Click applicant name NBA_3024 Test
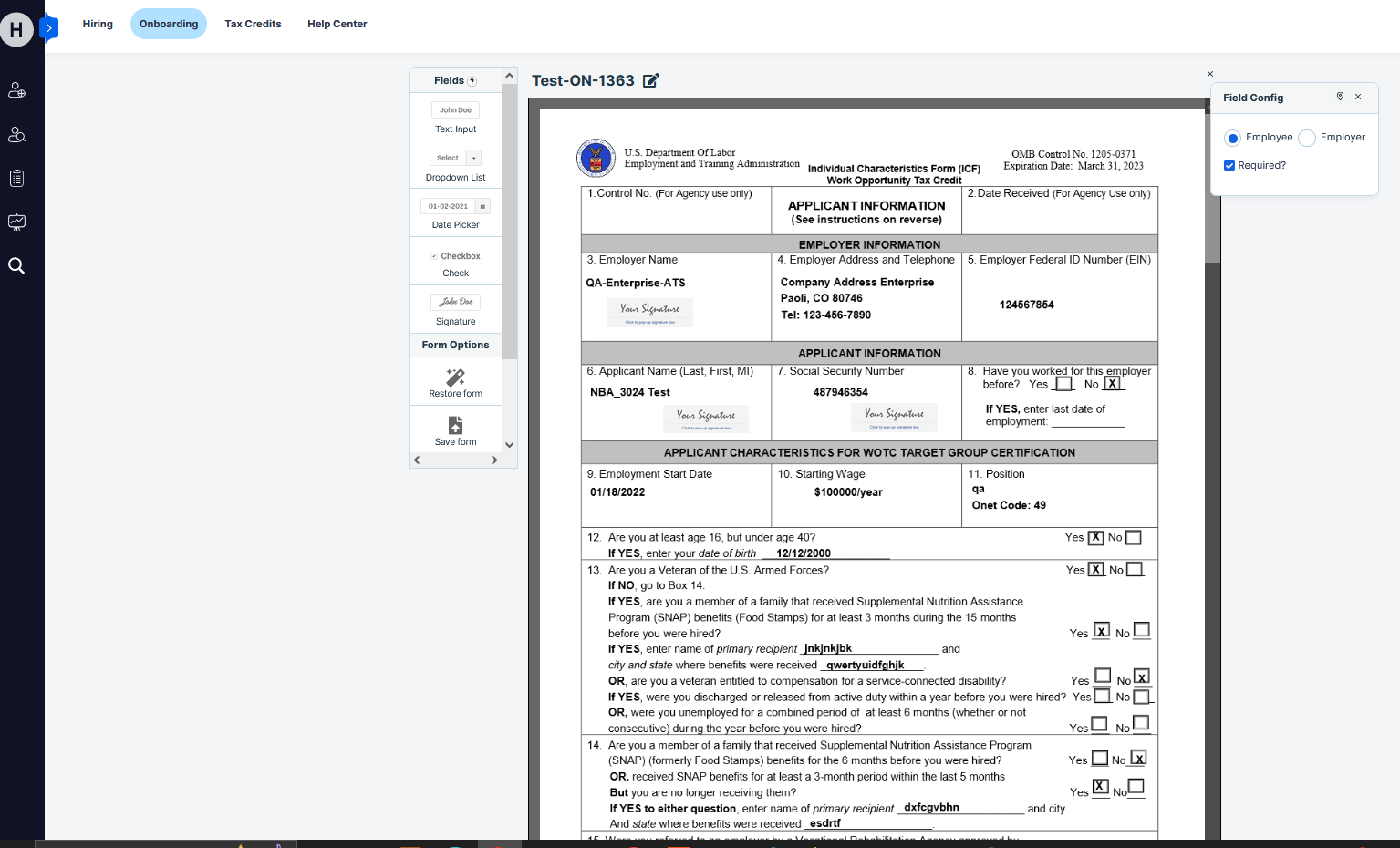Screen dimensions: 1400x848 point(630,392)
